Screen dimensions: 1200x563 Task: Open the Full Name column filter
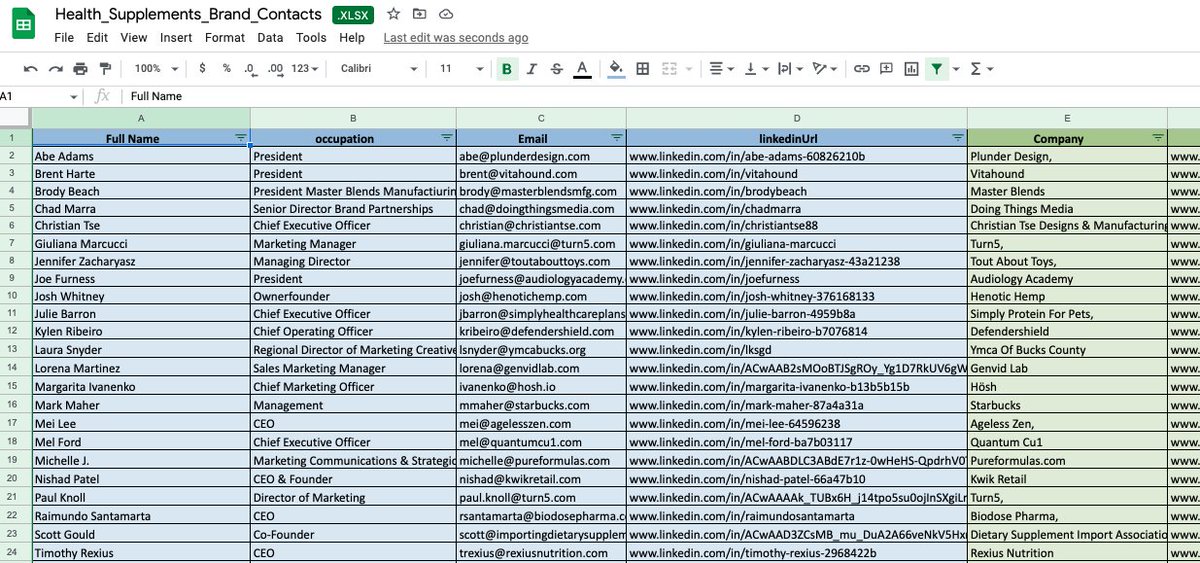(240, 138)
